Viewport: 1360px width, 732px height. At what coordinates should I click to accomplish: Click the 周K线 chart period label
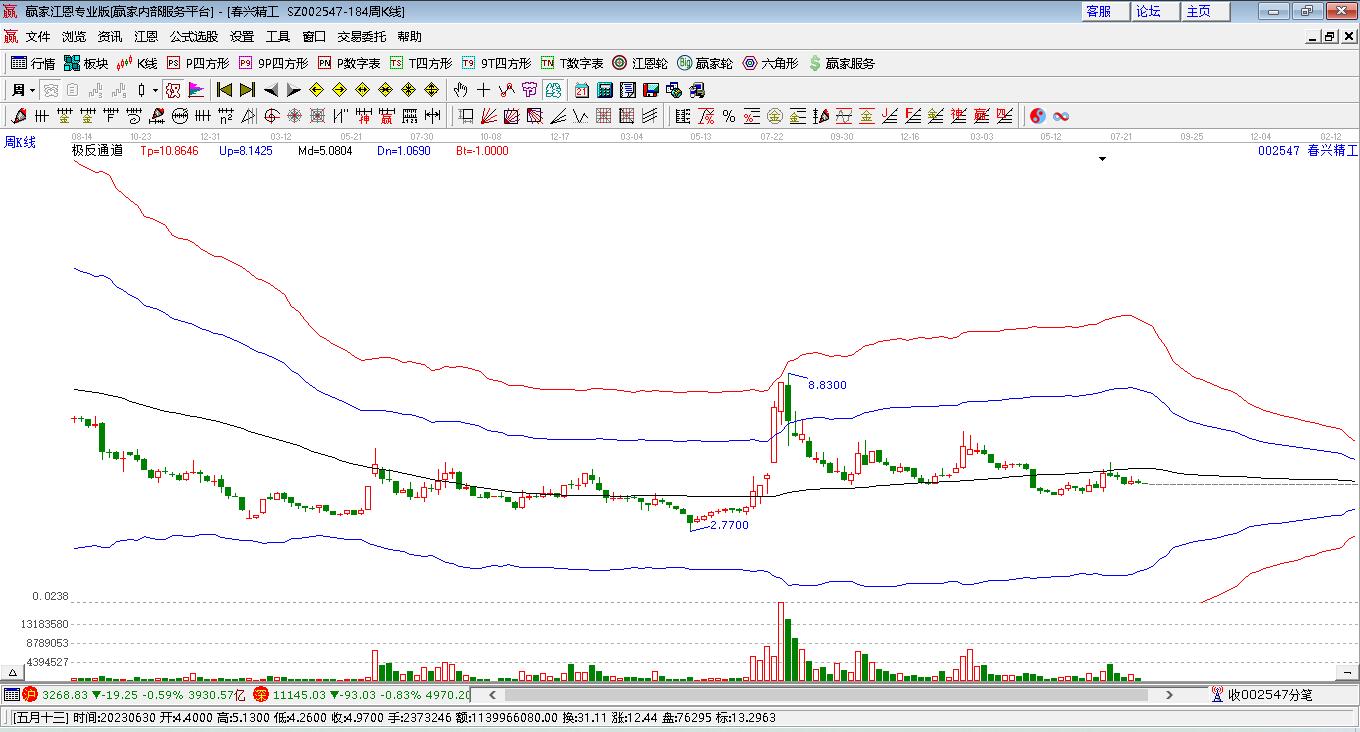(20, 143)
